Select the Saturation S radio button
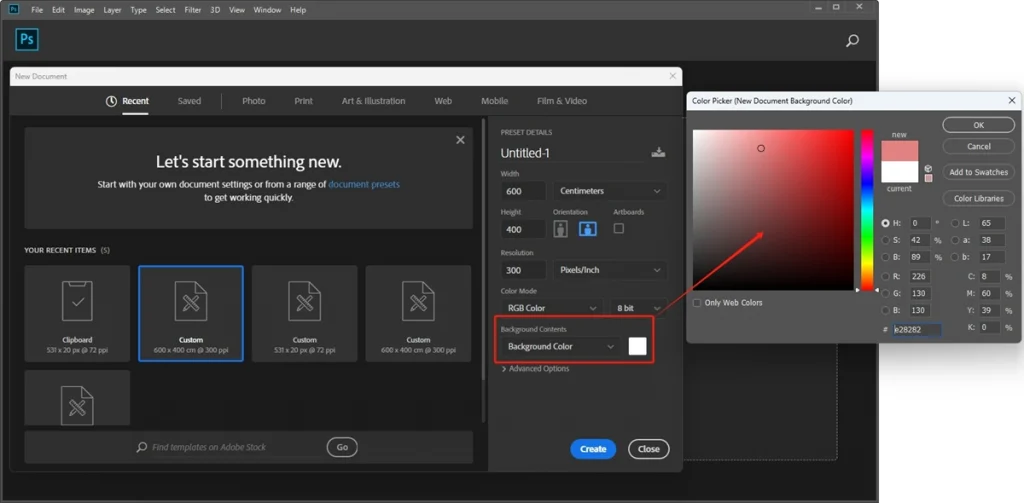The height and width of the screenshot is (503, 1024). 886,240
